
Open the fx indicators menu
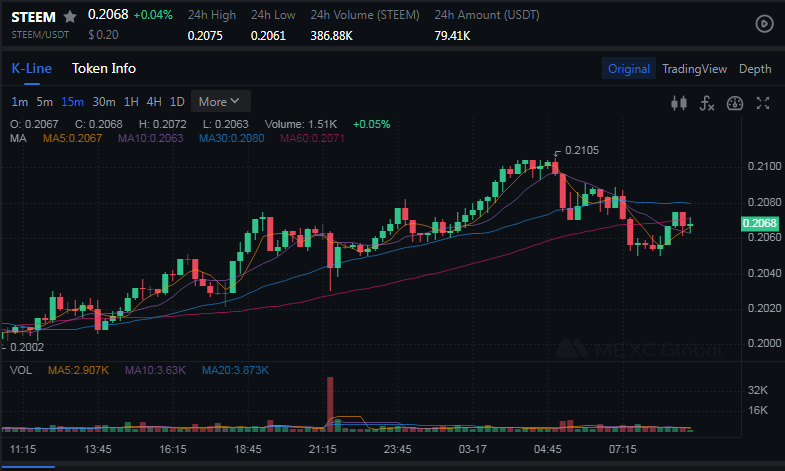[707, 102]
